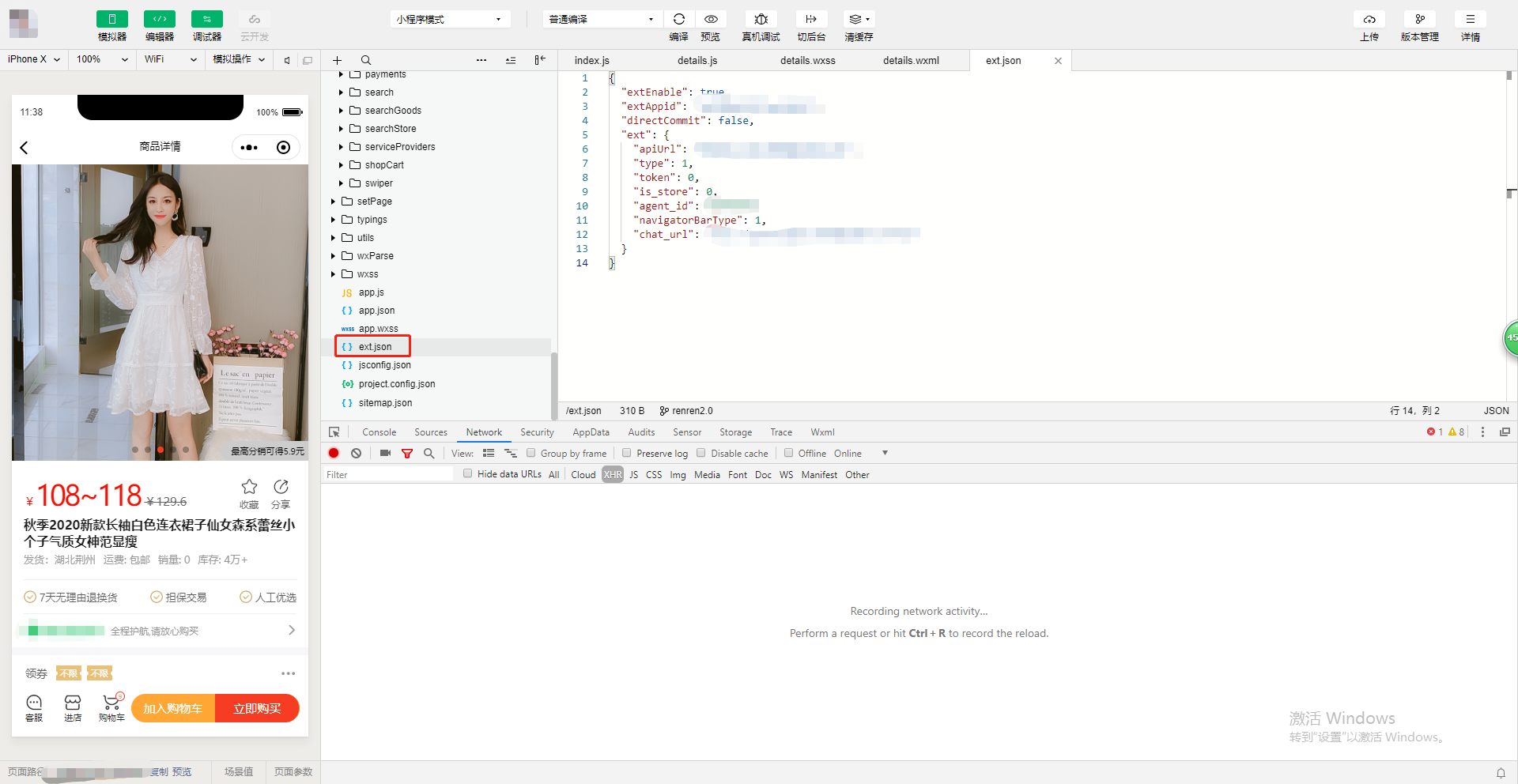The height and width of the screenshot is (784, 1518).
Task: Switch to the index.js tab
Action: coord(592,61)
